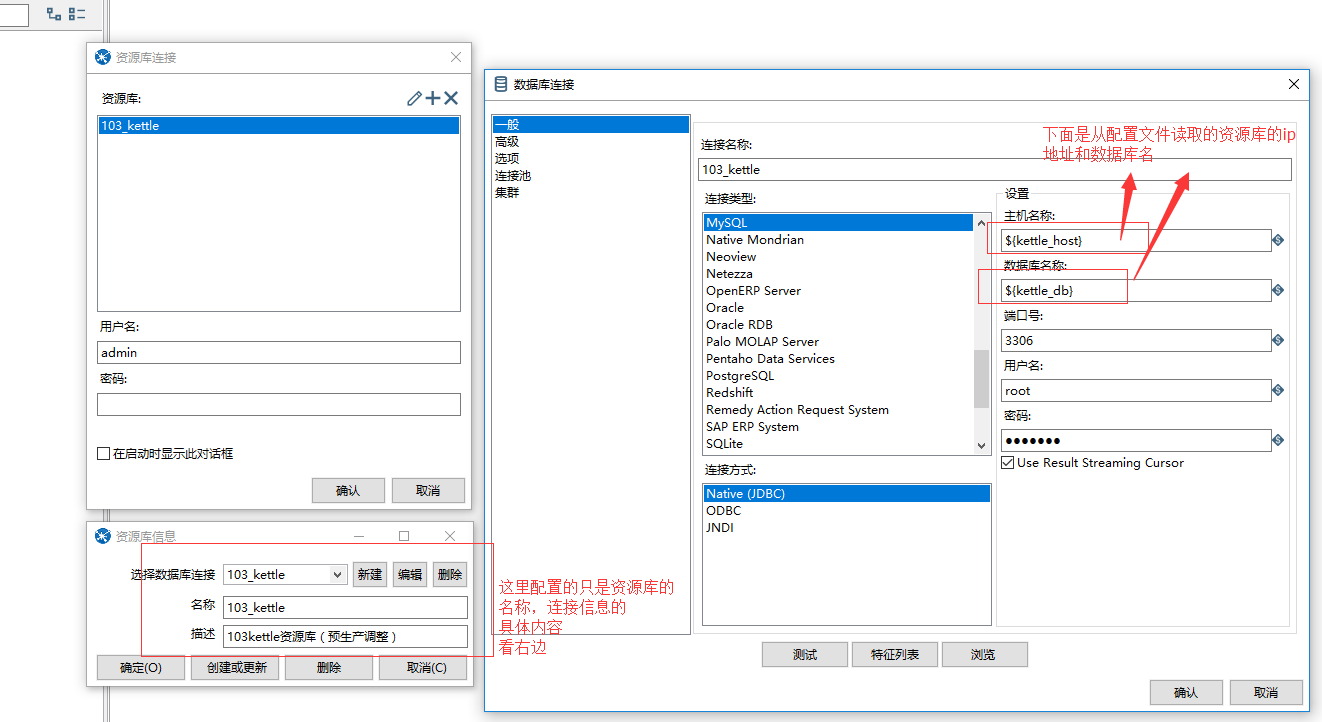The width and height of the screenshot is (1322, 722).
Task: Click the 数据库名称 input with ${kettle_db}
Action: coord(1136,290)
